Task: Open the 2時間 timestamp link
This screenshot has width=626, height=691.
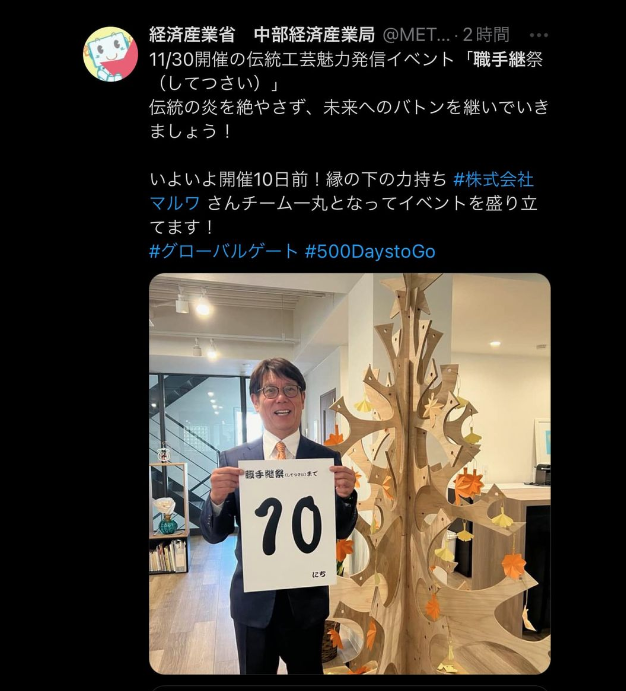Action: tap(486, 35)
